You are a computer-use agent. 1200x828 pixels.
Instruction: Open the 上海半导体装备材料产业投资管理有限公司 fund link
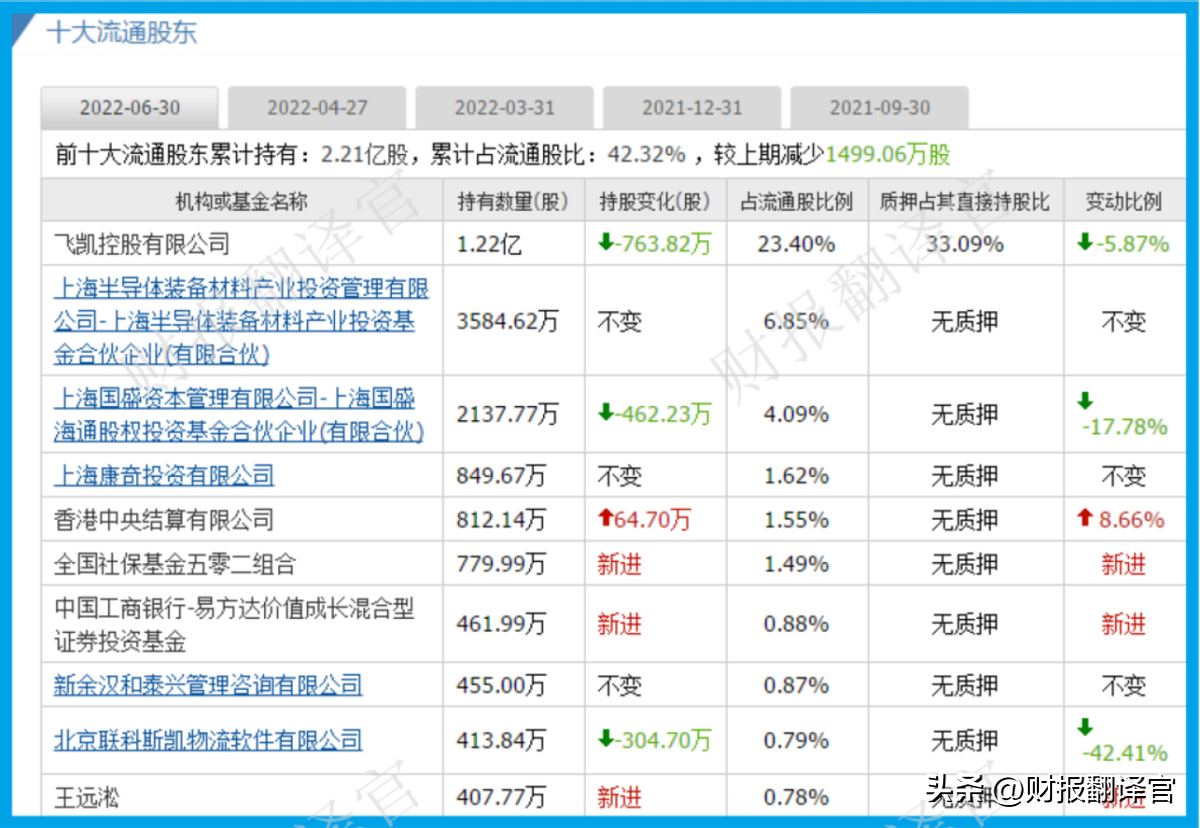pyautogui.click(x=241, y=322)
